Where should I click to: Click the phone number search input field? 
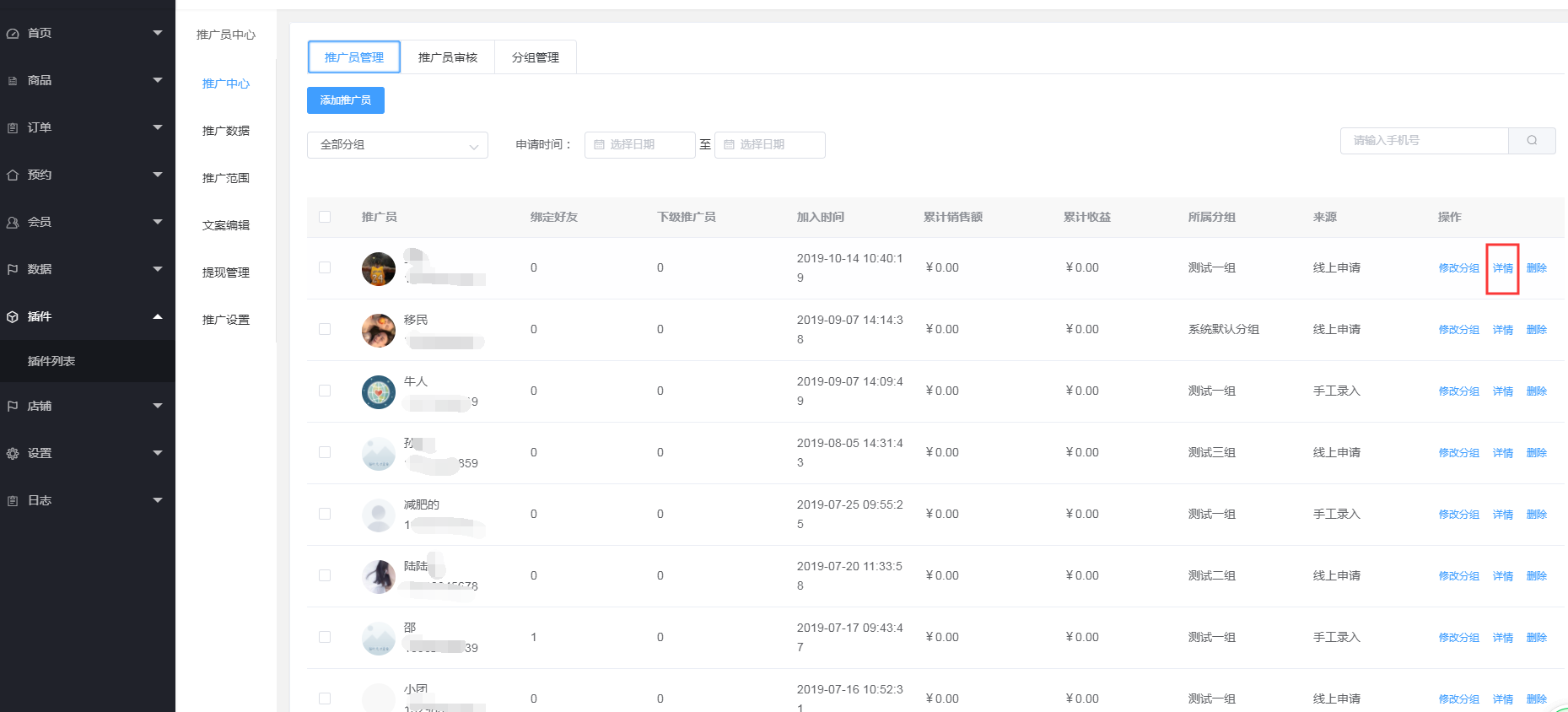pos(1424,141)
